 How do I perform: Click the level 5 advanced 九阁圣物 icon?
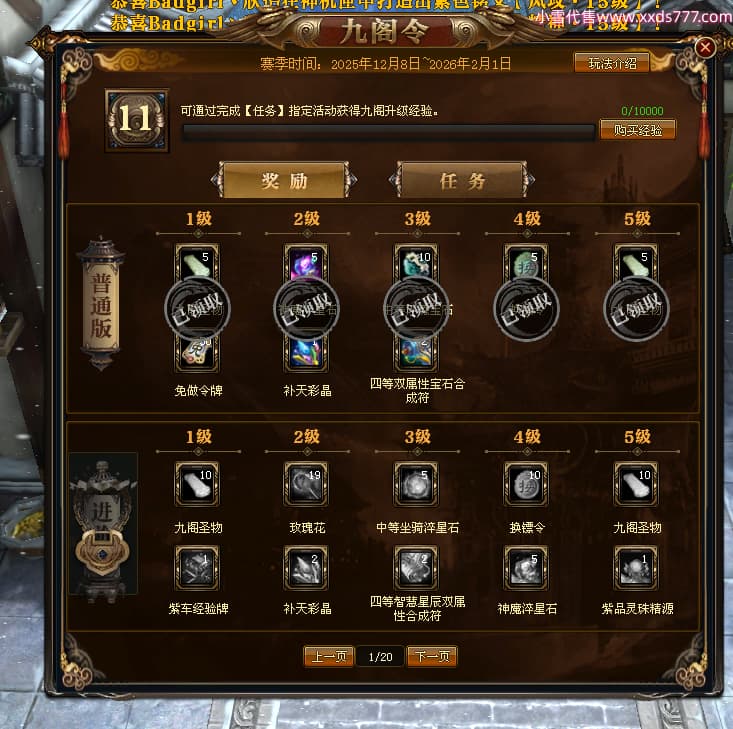tap(636, 484)
